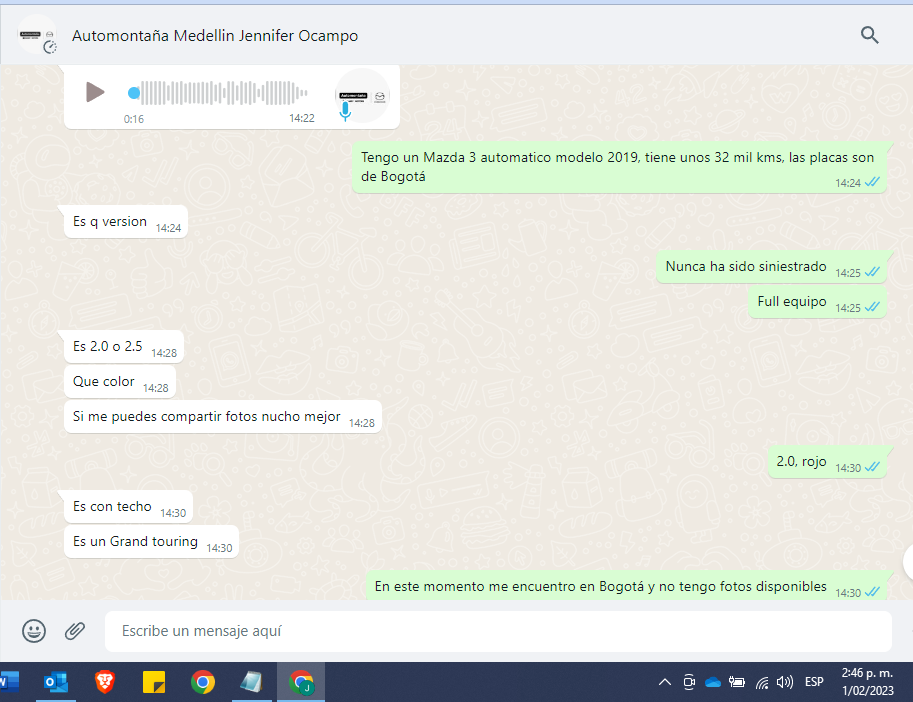Click sender avatar on voice message
This screenshot has width=913, height=702.
tap(363, 95)
